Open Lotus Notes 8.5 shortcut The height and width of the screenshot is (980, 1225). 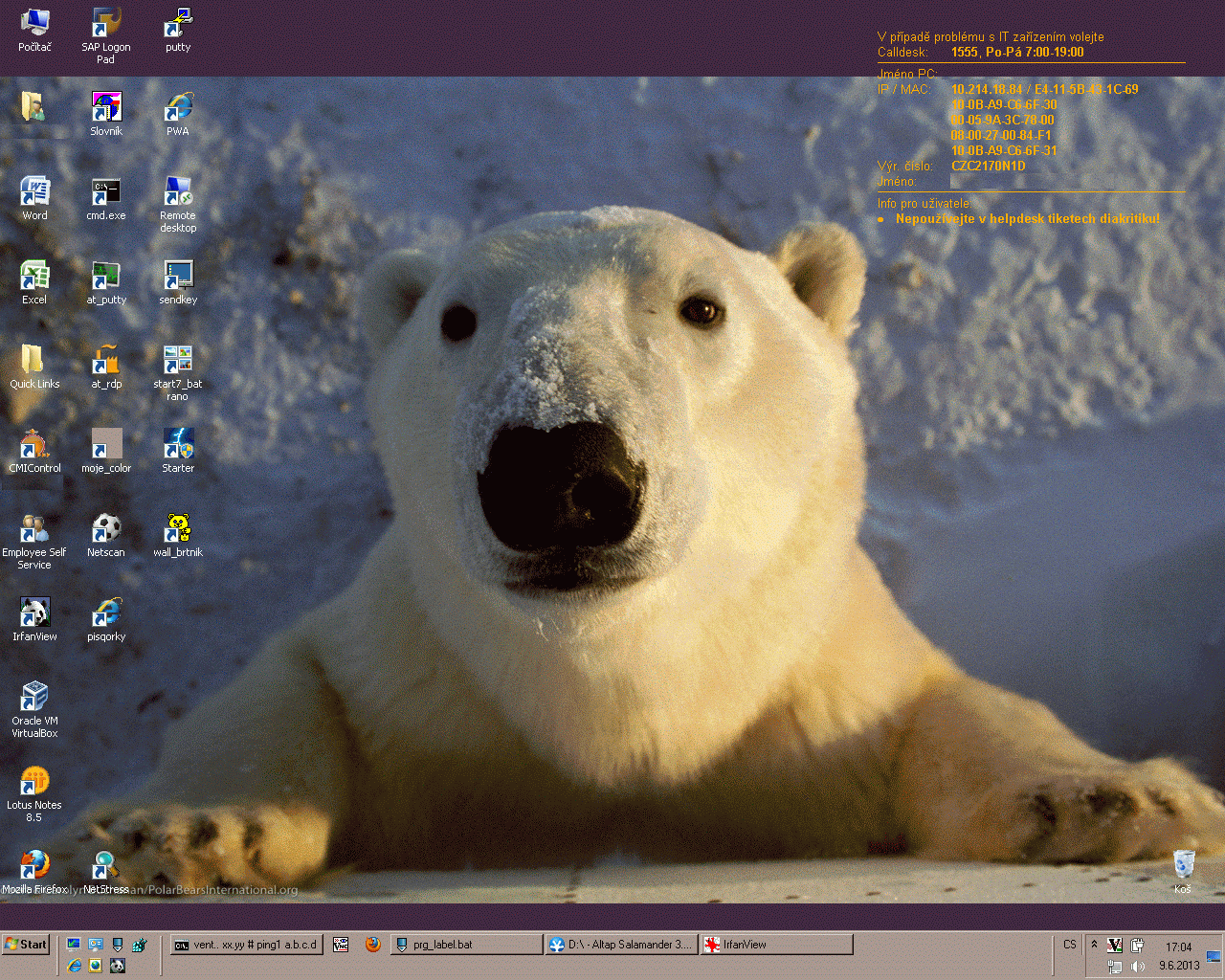pos(34,782)
